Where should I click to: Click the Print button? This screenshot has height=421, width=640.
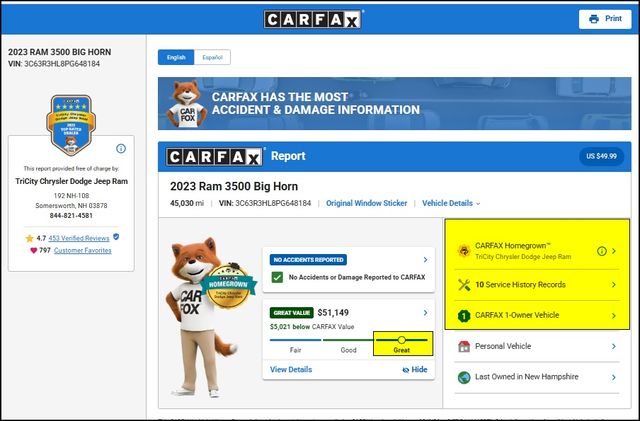click(x=605, y=19)
